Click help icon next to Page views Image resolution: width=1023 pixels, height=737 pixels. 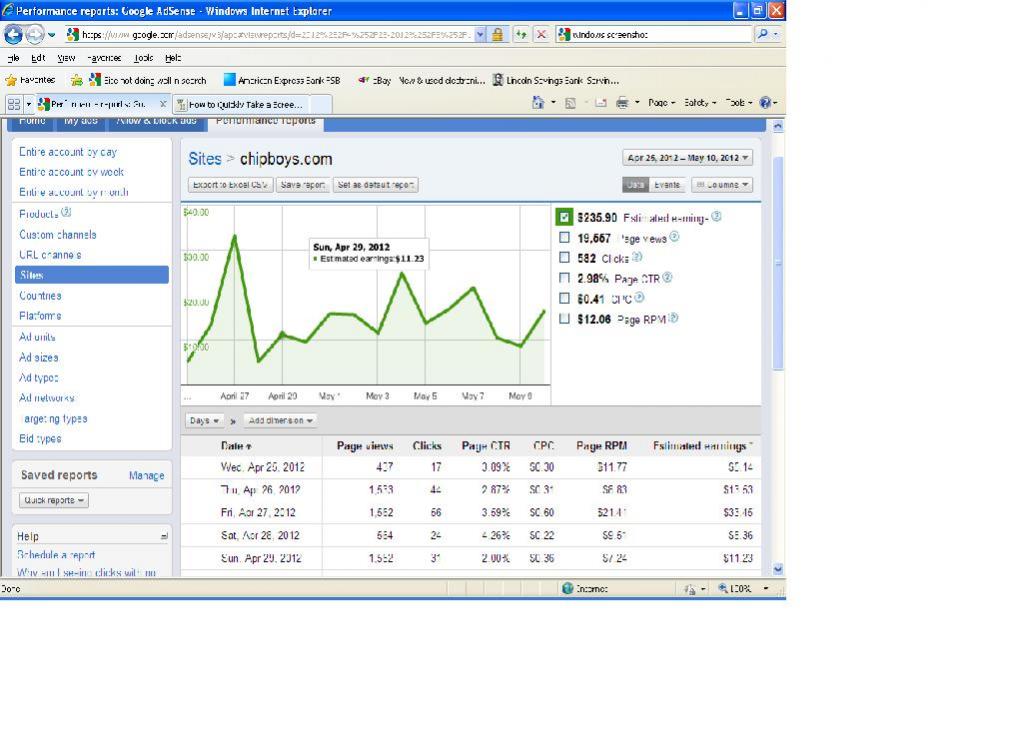(674, 237)
